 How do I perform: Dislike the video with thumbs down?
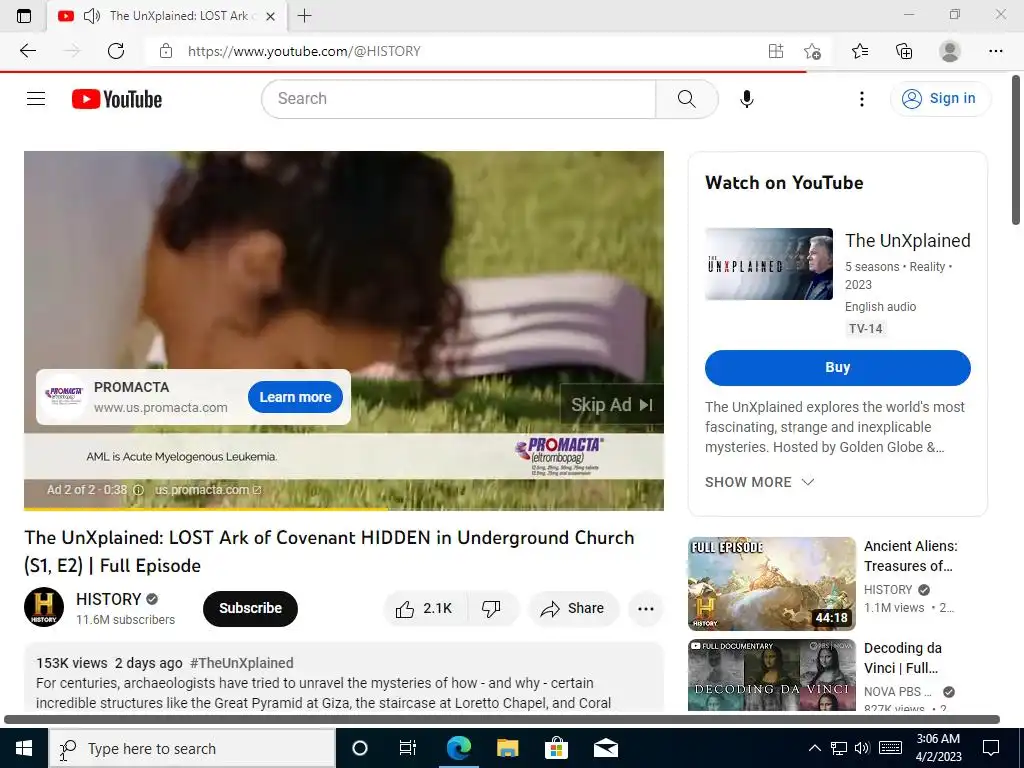[491, 609]
